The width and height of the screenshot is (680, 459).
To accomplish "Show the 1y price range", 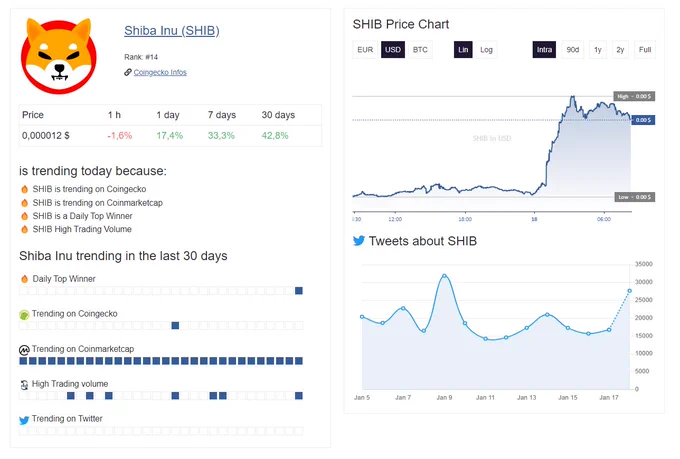I will pos(598,49).
